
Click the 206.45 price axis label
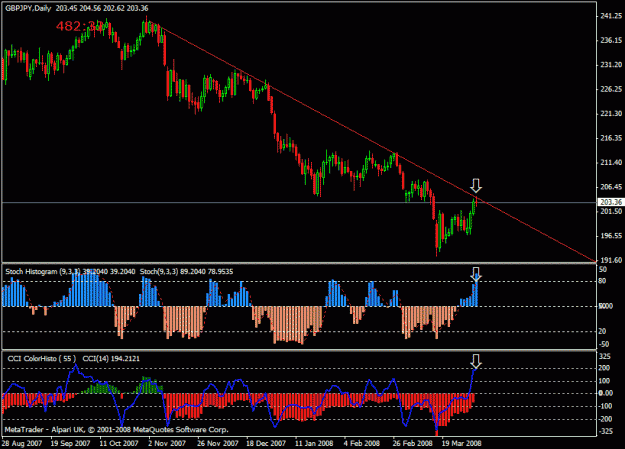pyautogui.click(x=611, y=187)
